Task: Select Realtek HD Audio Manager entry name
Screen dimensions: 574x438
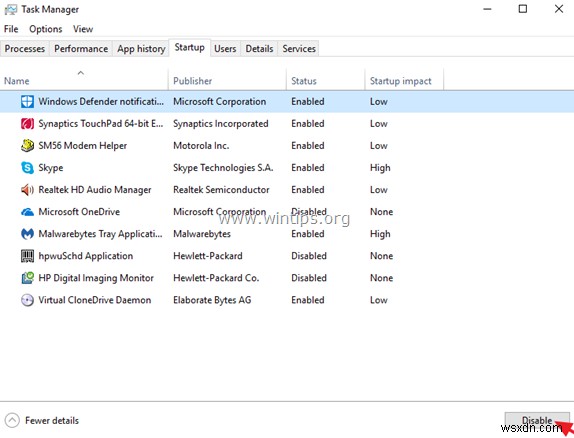Action: [x=95, y=190]
